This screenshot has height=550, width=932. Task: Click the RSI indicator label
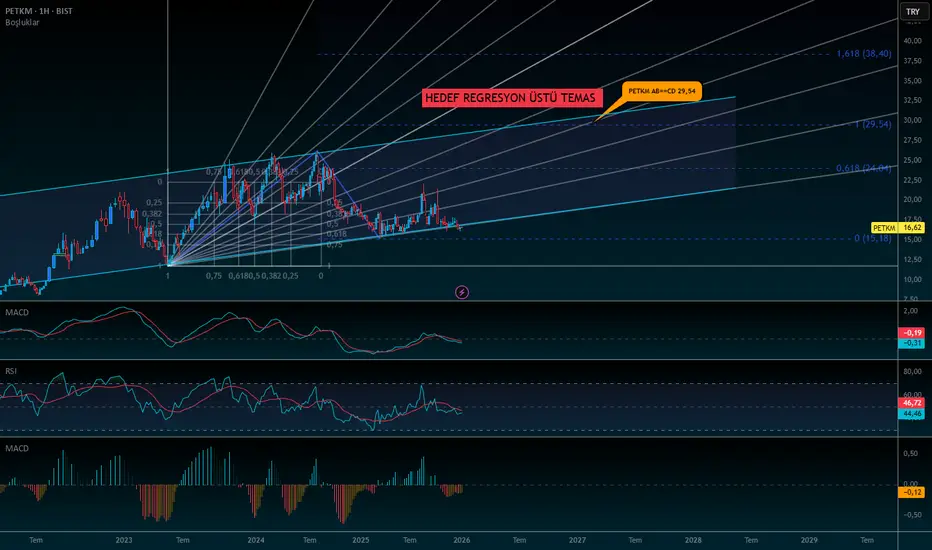(11, 371)
